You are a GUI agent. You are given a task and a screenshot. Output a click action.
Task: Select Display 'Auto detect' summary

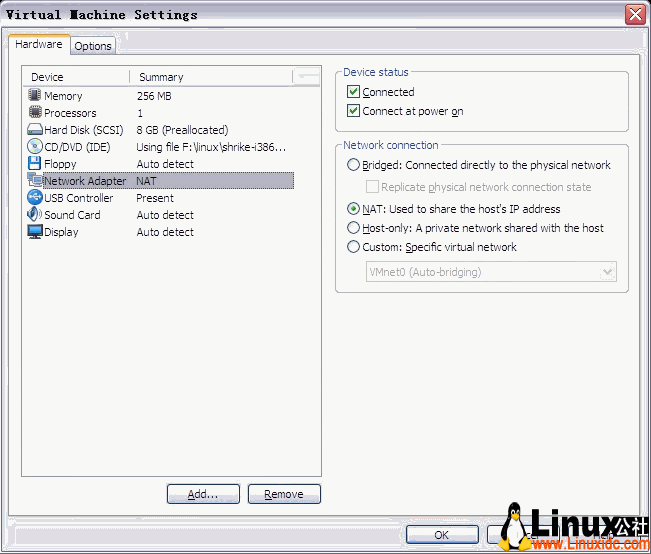click(x=165, y=232)
